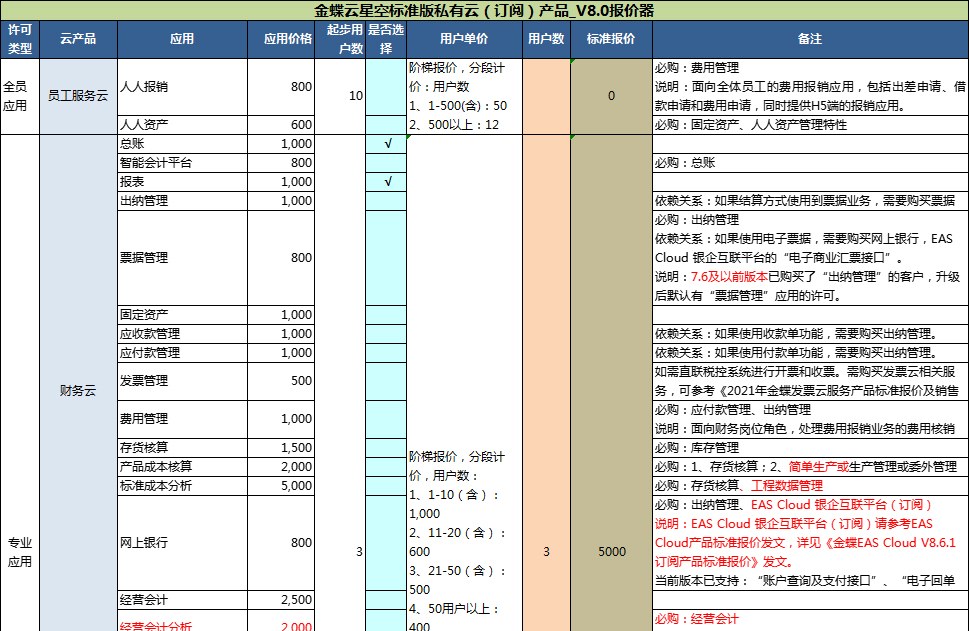Select the 人人资产 application cell
The width and height of the screenshot is (969, 631).
182,125
